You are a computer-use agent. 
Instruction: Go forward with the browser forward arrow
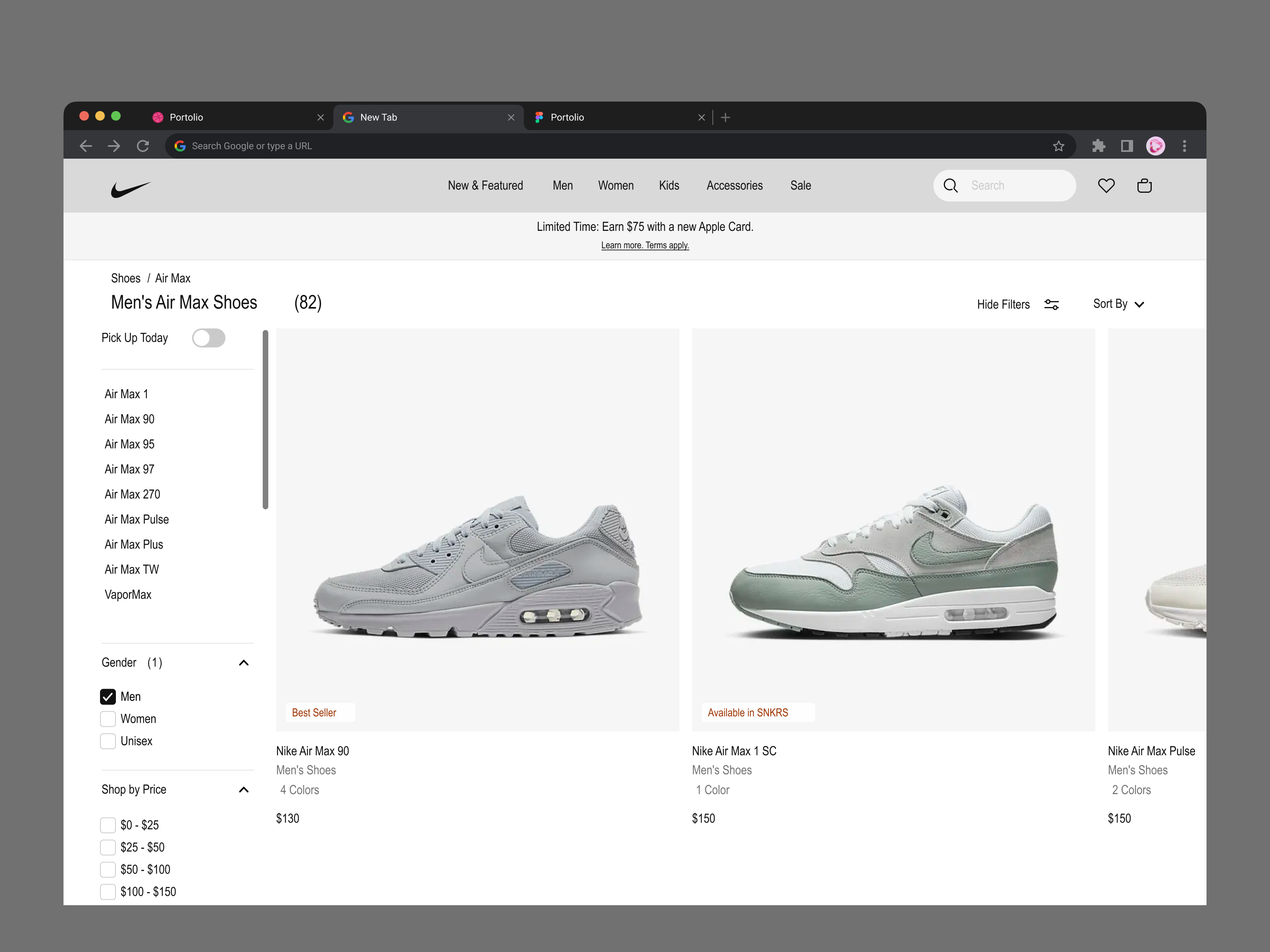pyautogui.click(x=114, y=146)
